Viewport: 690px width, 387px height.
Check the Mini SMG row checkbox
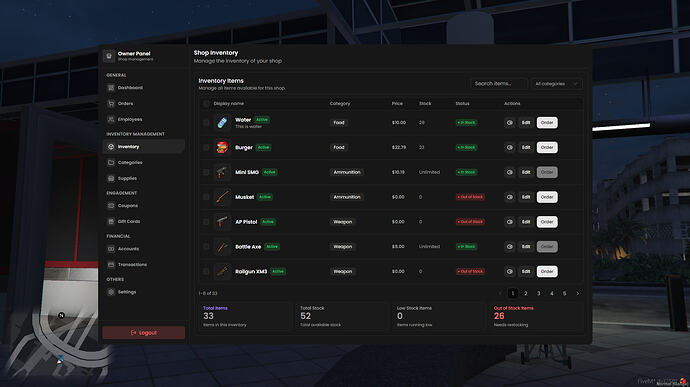(x=206, y=172)
